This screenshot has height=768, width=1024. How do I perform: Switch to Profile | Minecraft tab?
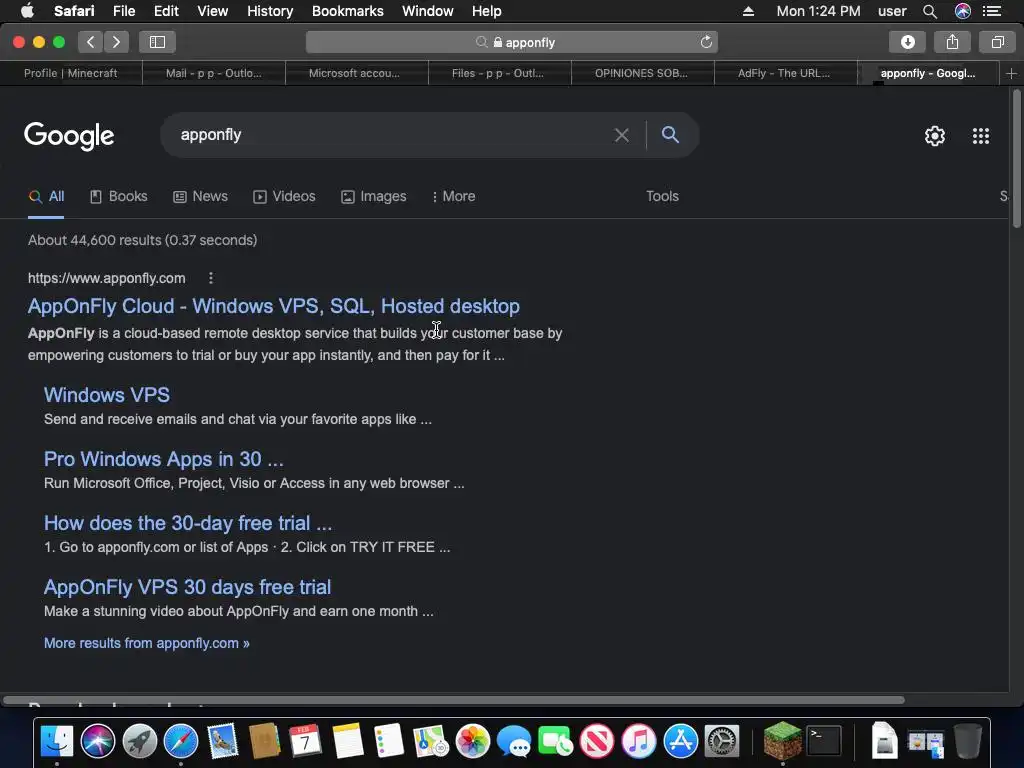(71, 73)
